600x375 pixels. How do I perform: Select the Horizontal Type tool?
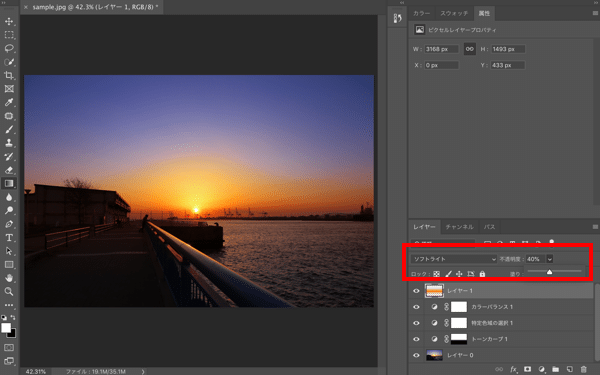coord(9,238)
